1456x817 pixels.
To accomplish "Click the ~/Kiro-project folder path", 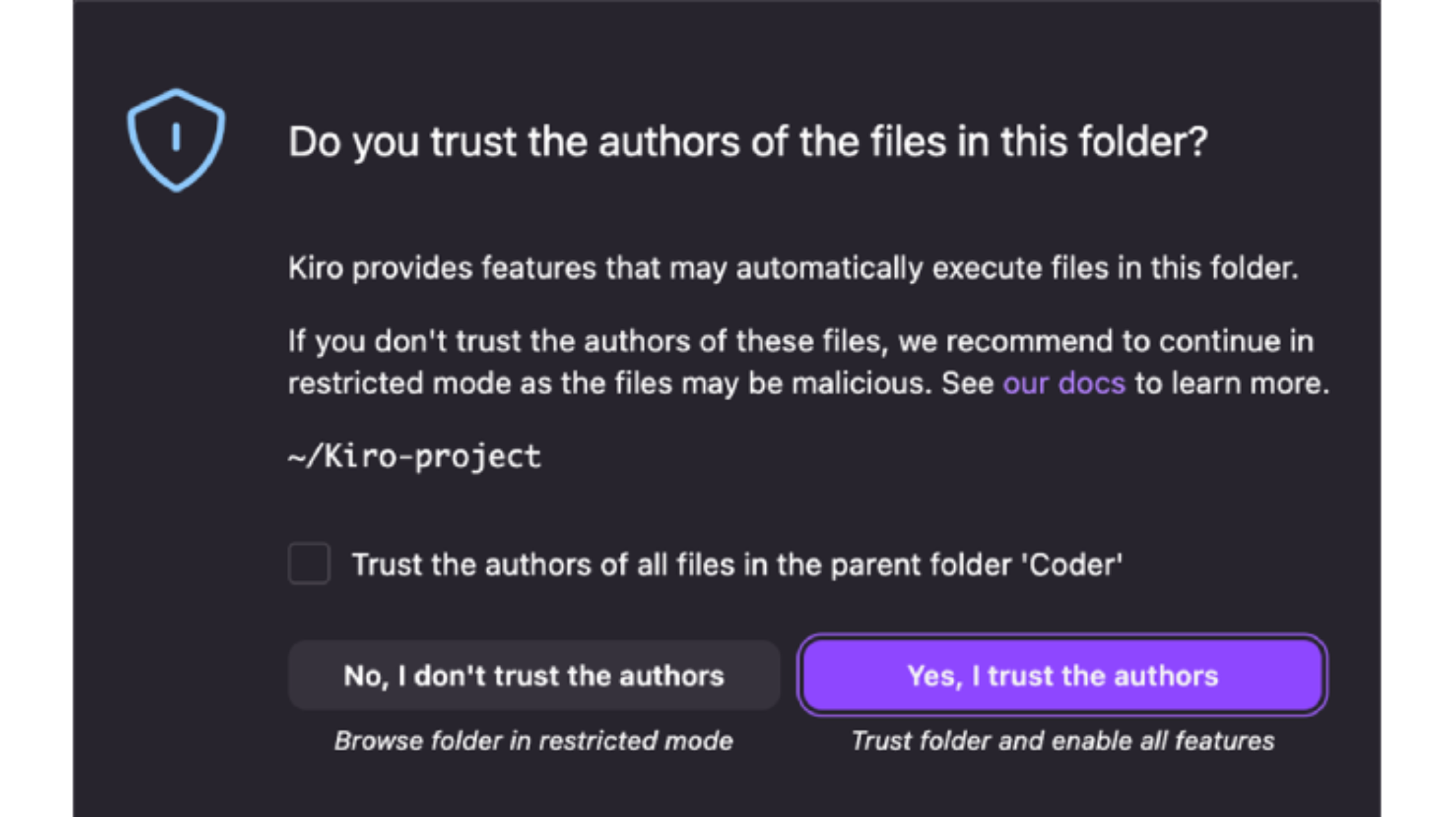I will 414,457.
